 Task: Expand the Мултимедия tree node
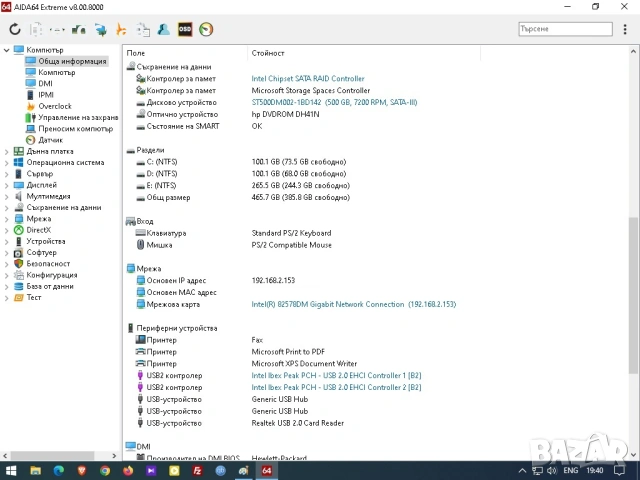coord(6,196)
